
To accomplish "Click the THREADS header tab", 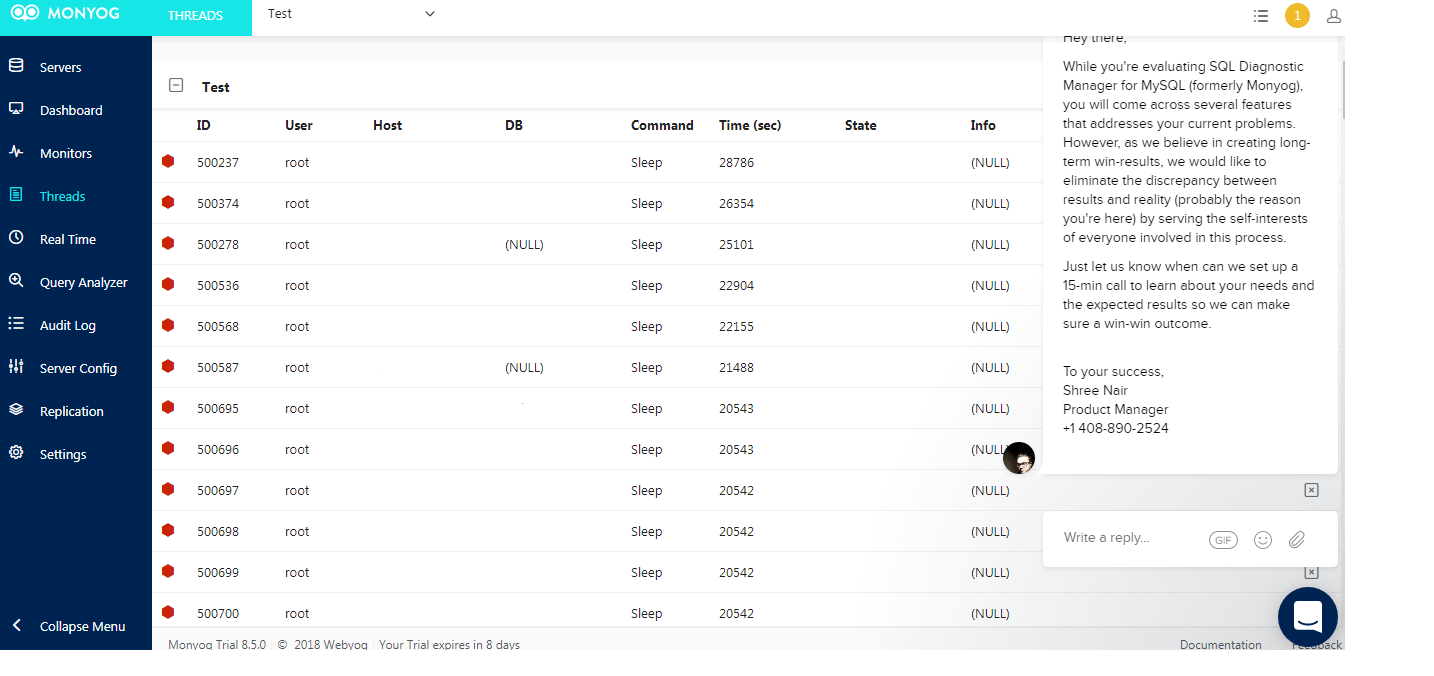I will 195,16.
